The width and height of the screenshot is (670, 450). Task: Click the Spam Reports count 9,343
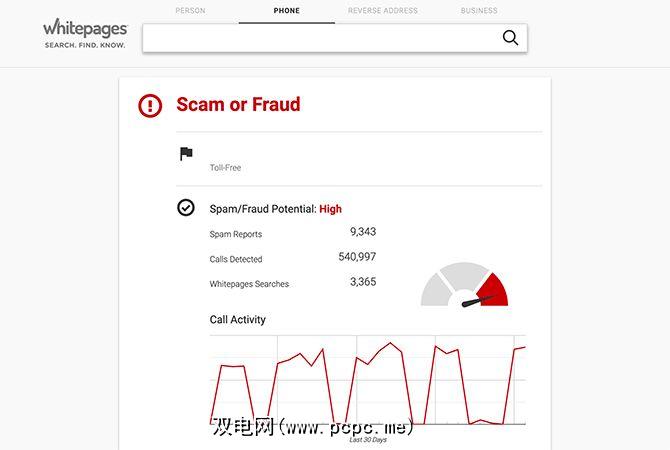click(x=362, y=232)
